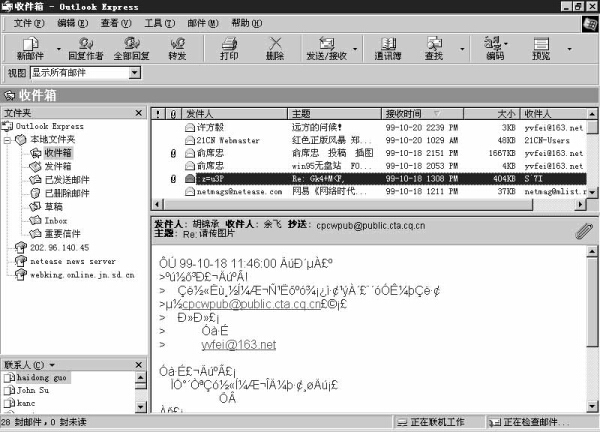600x432 pixels.
Task: Sort by the priority (!) column header
Action: (158, 114)
